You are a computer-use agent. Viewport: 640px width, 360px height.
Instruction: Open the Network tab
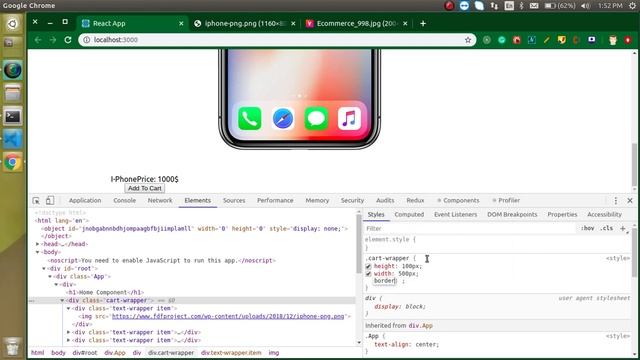tap(160, 200)
